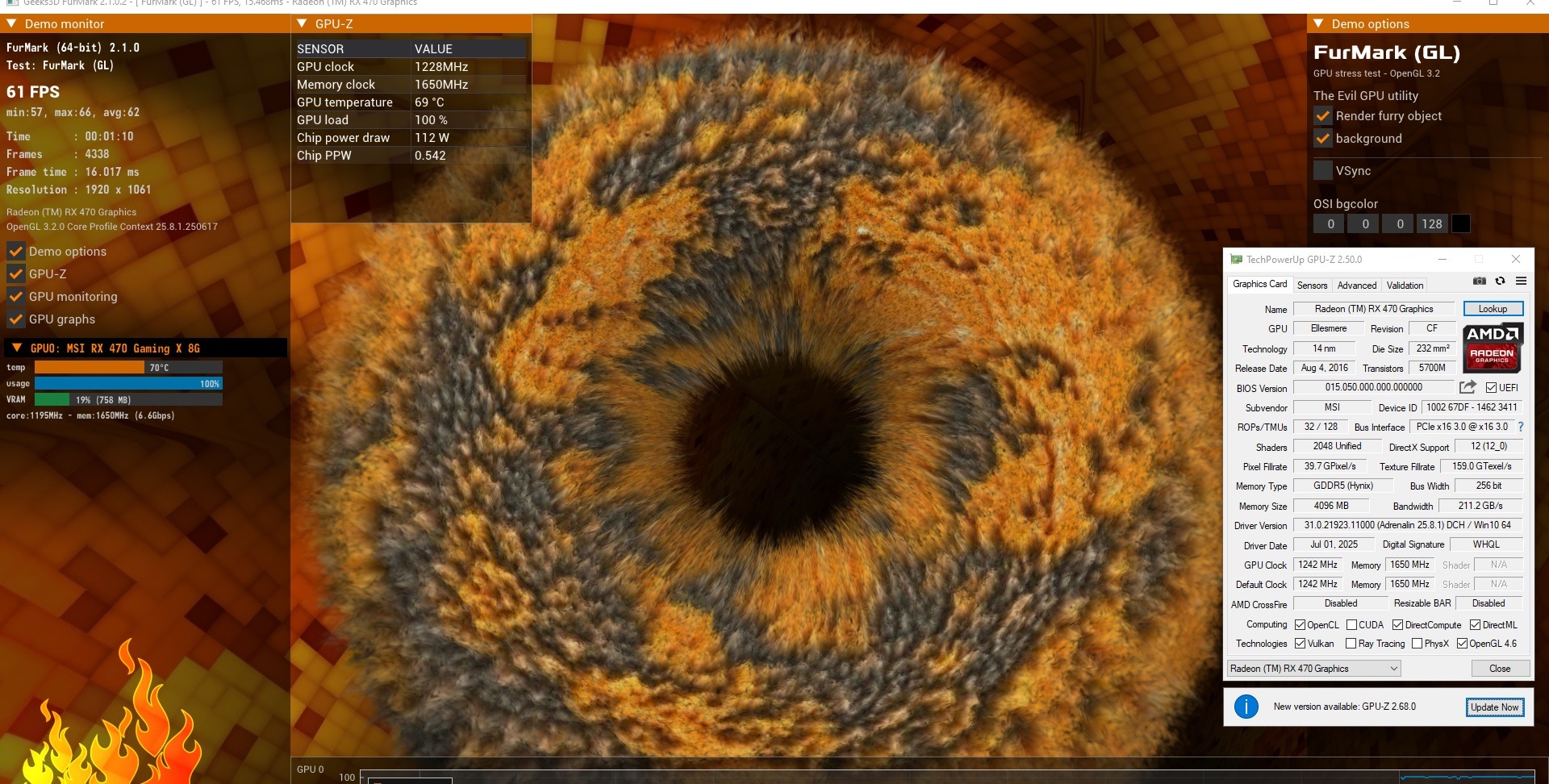This screenshot has height=784, width=1549.
Task: Toggle the CUDA checkbox
Action: [x=1351, y=625]
